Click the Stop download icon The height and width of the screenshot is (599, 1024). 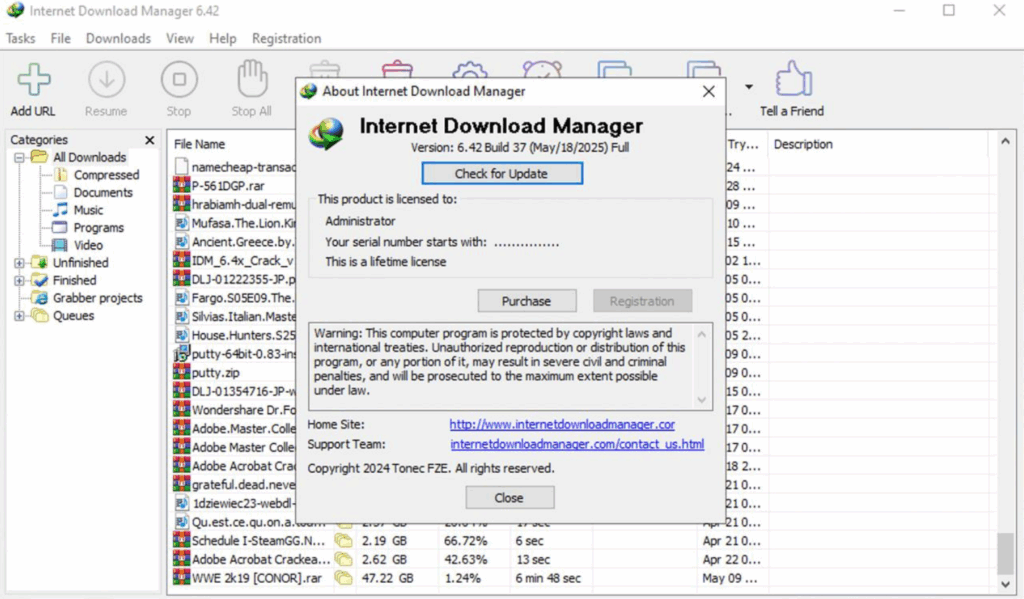click(x=179, y=80)
